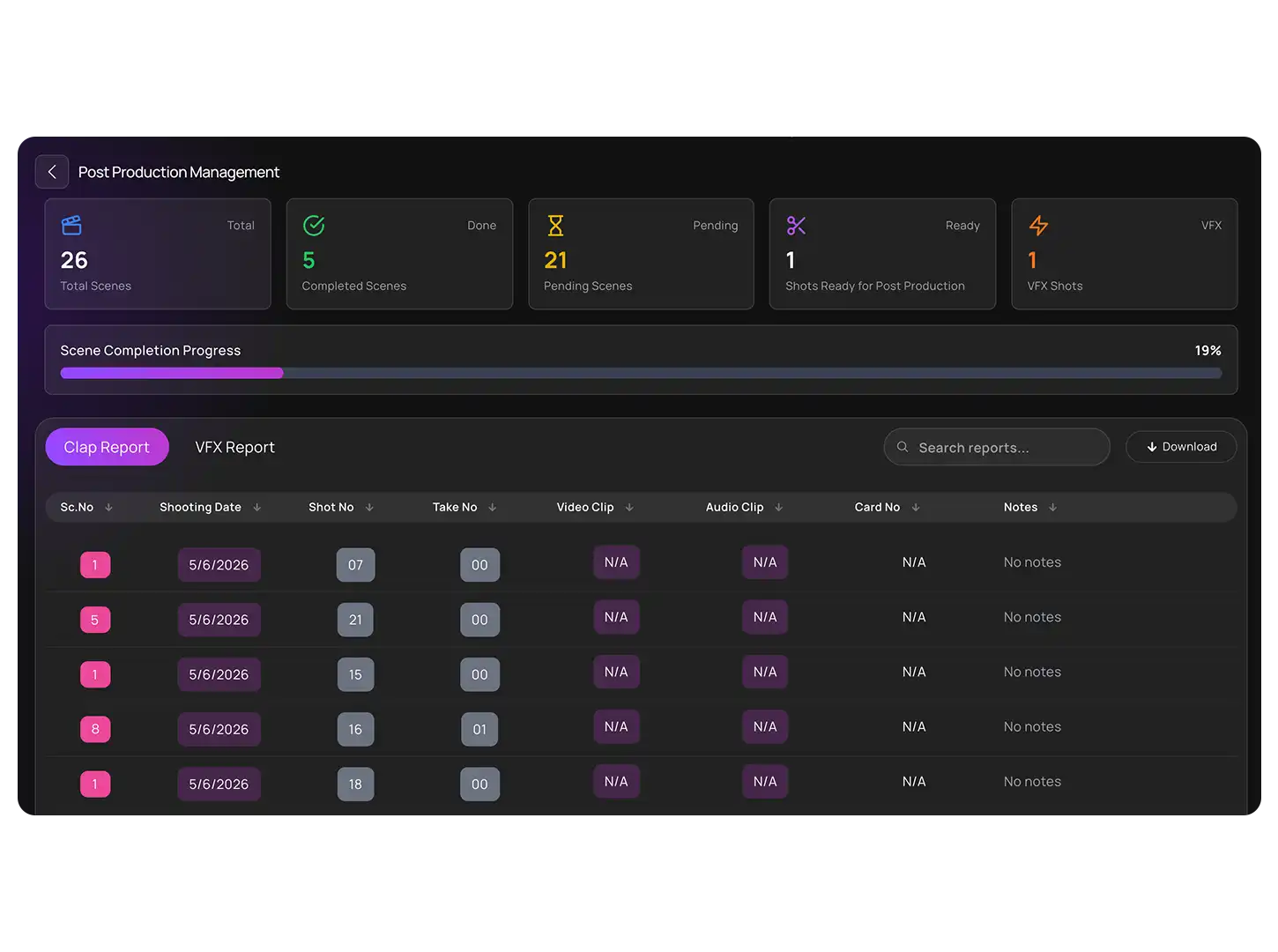Click the Shooting Date column header

click(x=200, y=507)
